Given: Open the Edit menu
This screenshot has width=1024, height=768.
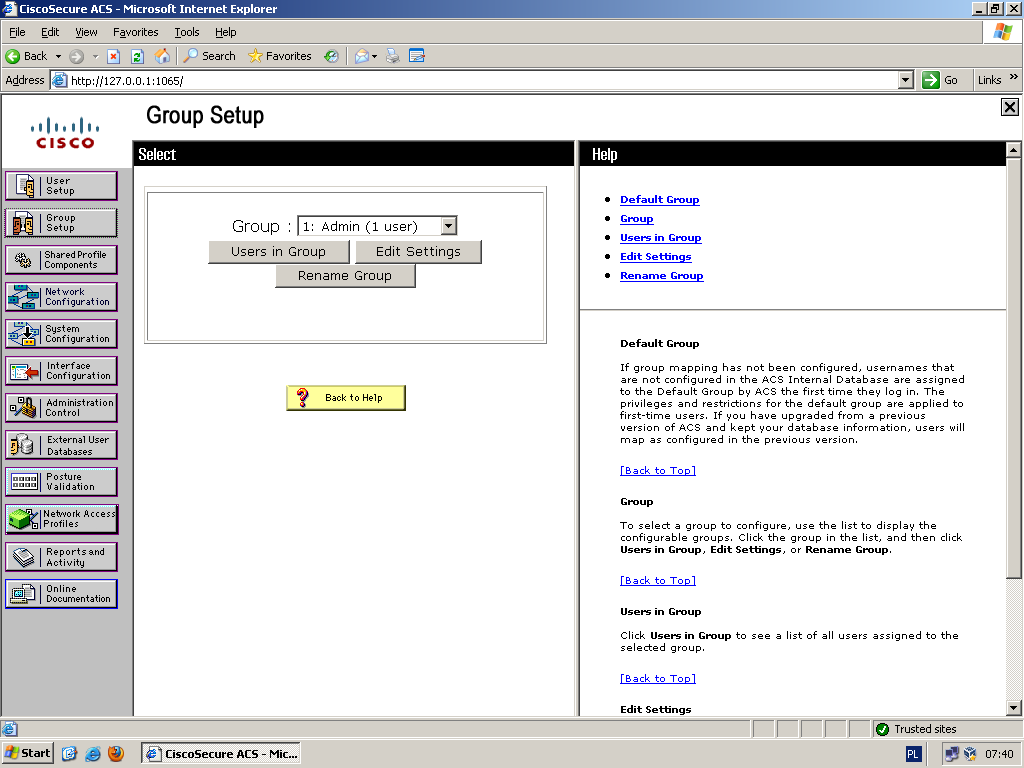Looking at the screenshot, I should (50, 32).
